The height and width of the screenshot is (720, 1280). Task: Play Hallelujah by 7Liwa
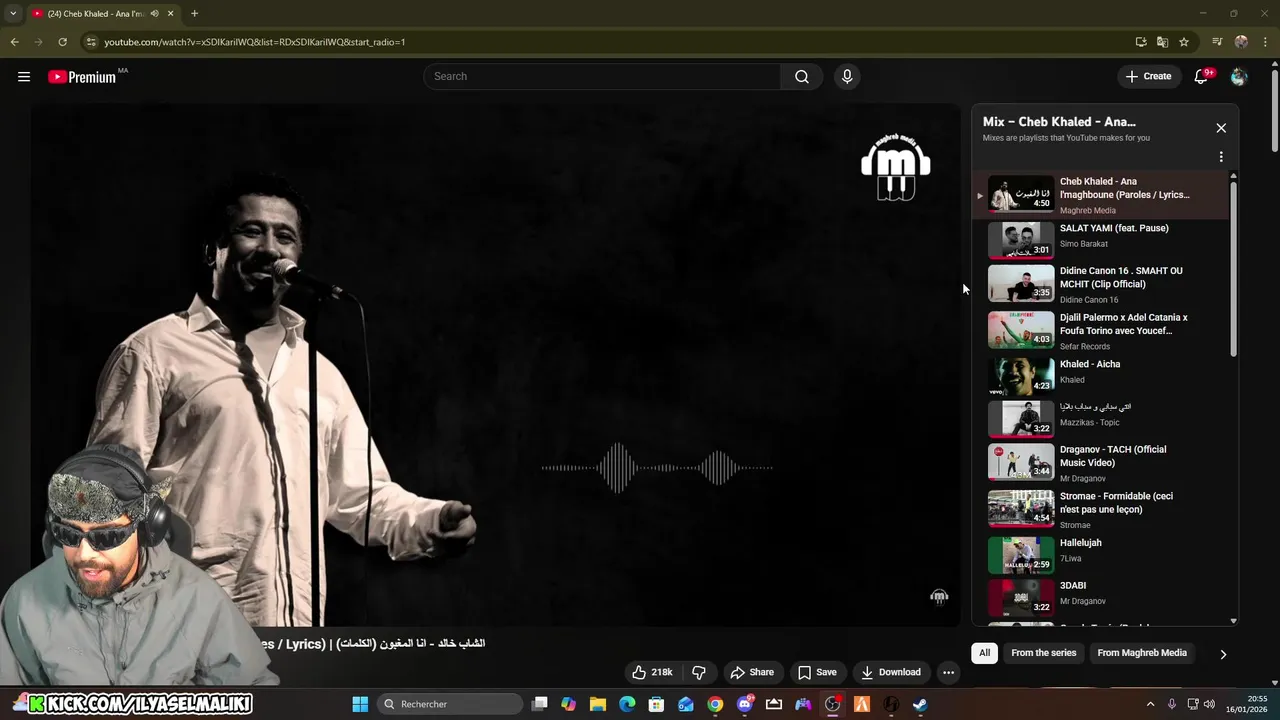pyautogui.click(x=1100, y=554)
